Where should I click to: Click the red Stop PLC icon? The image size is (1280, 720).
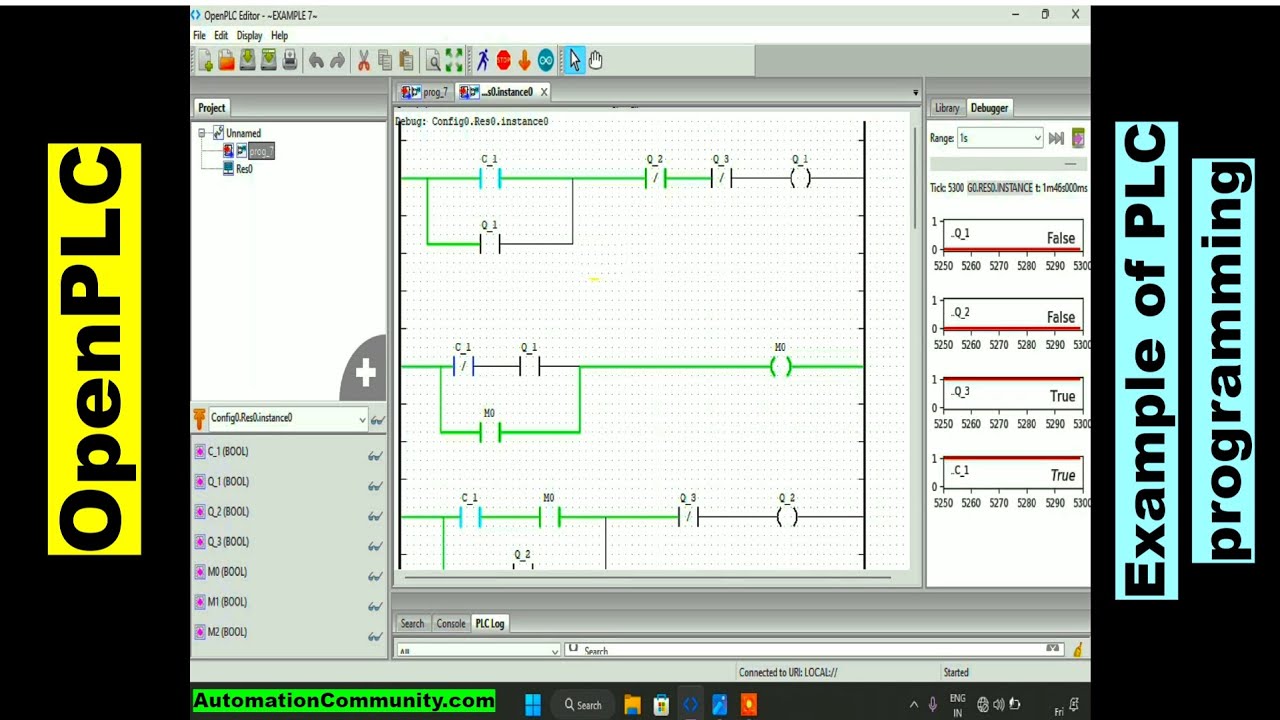point(503,61)
